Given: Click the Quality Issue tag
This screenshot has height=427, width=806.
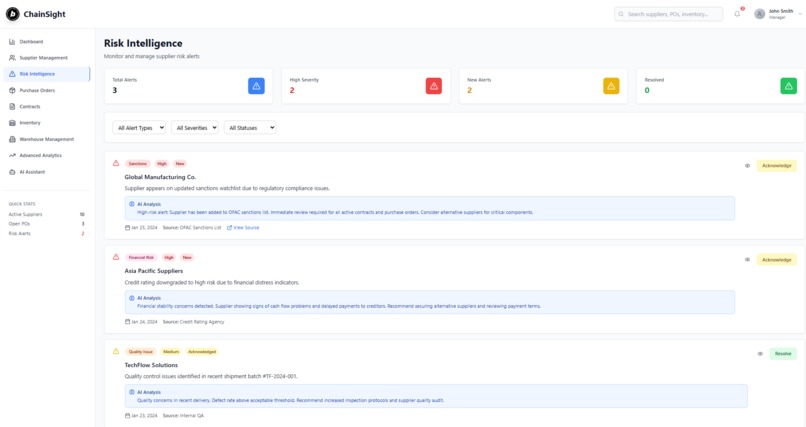Looking at the screenshot, I should pos(140,352).
